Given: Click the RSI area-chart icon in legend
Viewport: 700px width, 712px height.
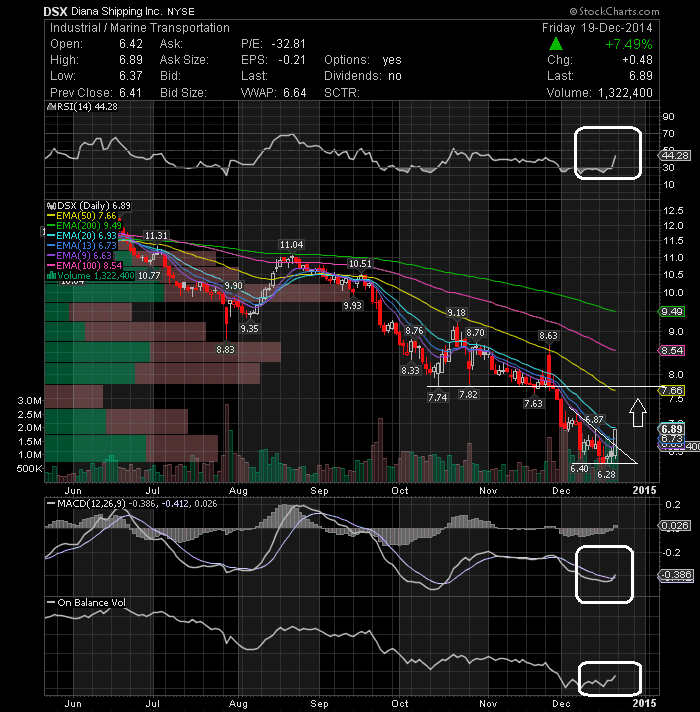Looking at the screenshot, I should point(51,107).
